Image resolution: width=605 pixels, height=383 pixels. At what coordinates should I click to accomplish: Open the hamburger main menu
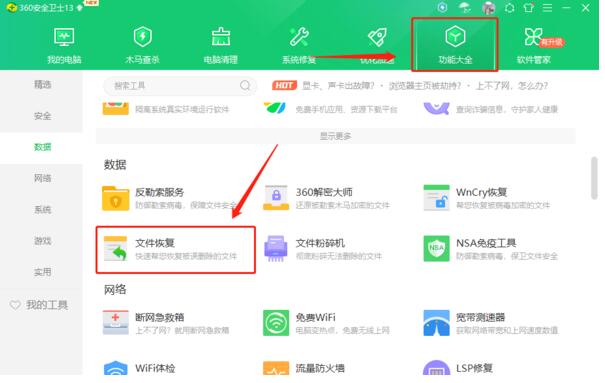[x=547, y=8]
